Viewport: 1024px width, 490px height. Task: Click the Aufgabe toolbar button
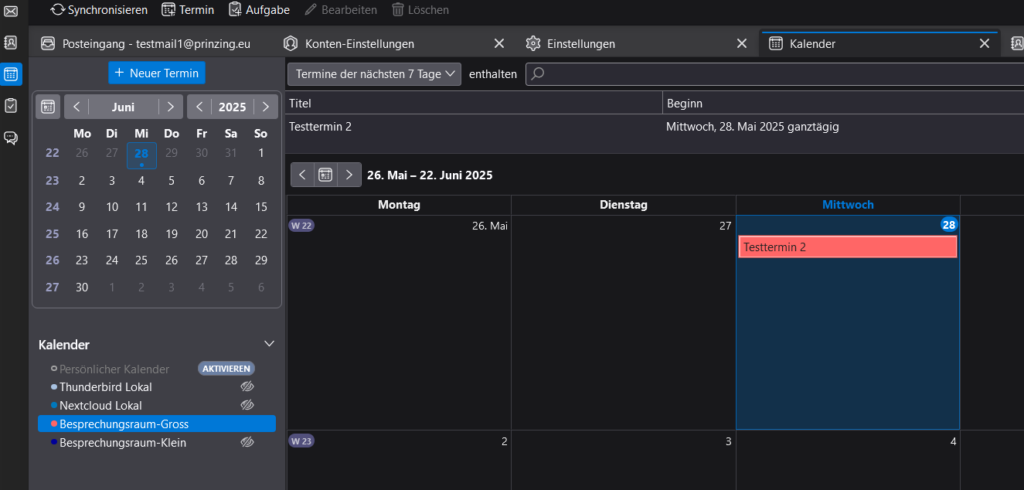click(x=259, y=10)
